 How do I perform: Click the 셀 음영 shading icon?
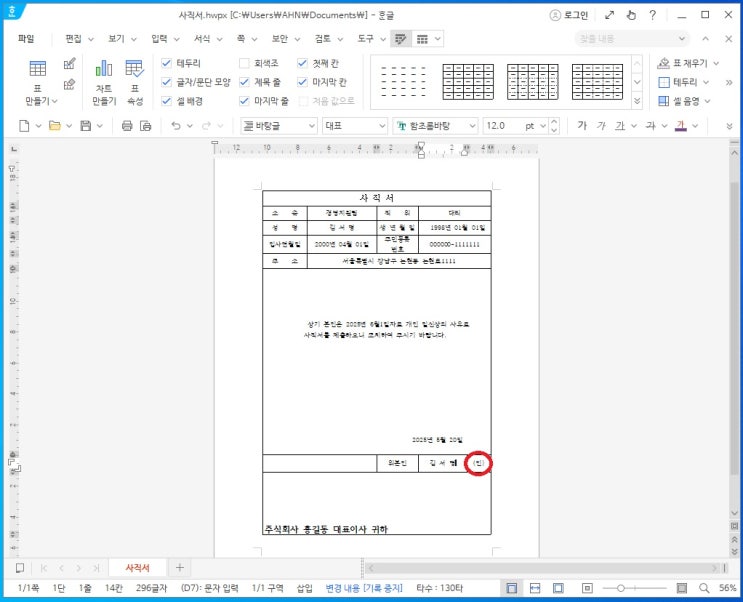[x=664, y=101]
